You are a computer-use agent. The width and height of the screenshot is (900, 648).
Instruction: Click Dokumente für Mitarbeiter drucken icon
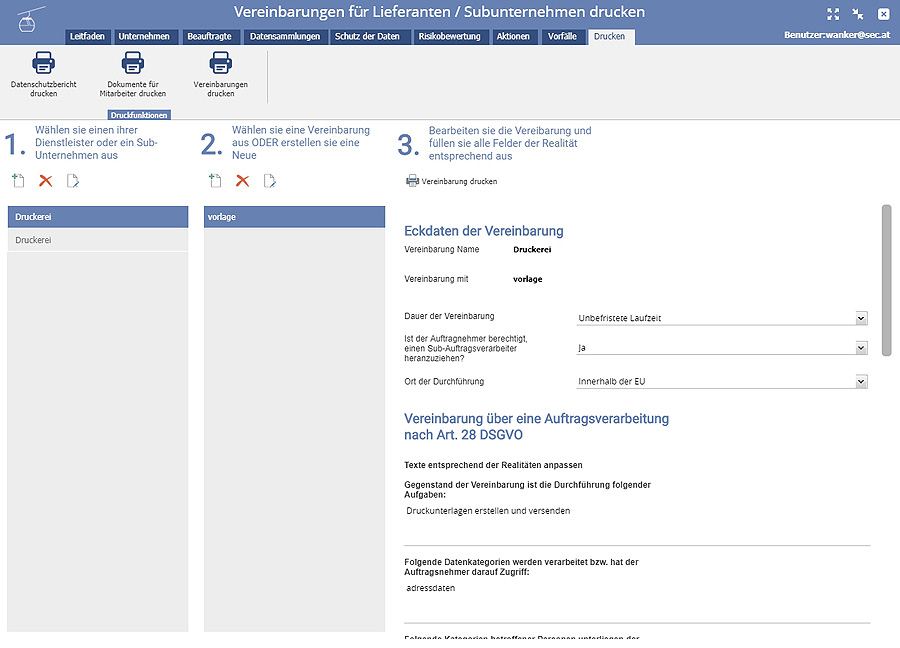point(132,65)
